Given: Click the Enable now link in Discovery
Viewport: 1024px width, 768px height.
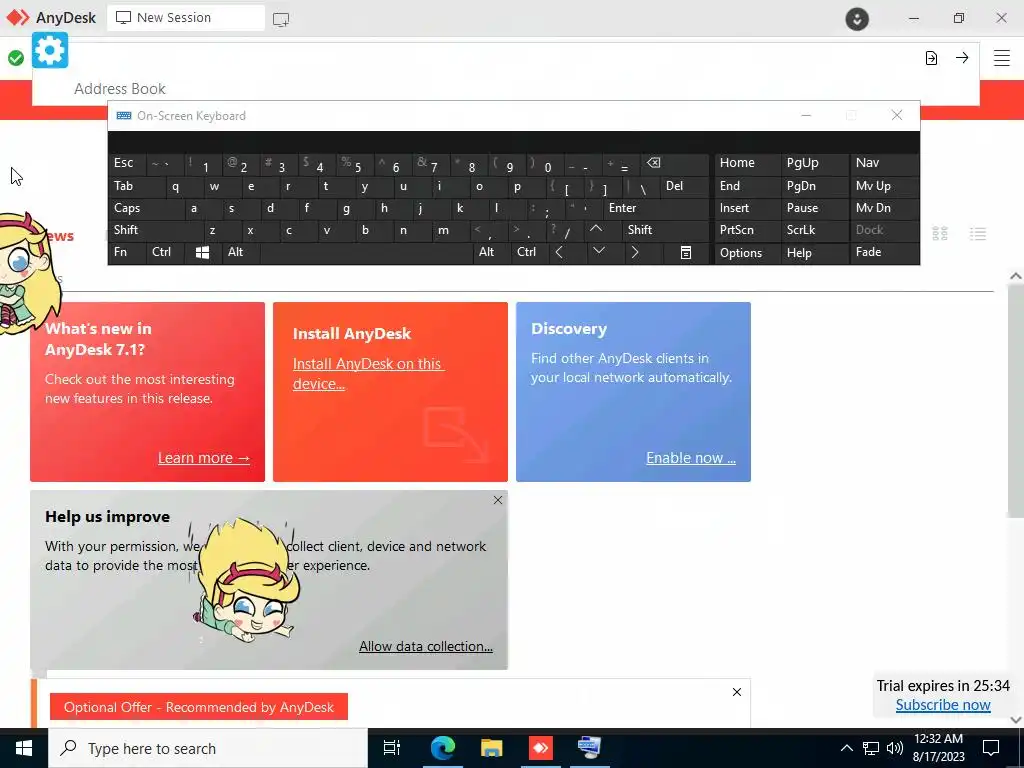Looking at the screenshot, I should pyautogui.click(x=691, y=458).
